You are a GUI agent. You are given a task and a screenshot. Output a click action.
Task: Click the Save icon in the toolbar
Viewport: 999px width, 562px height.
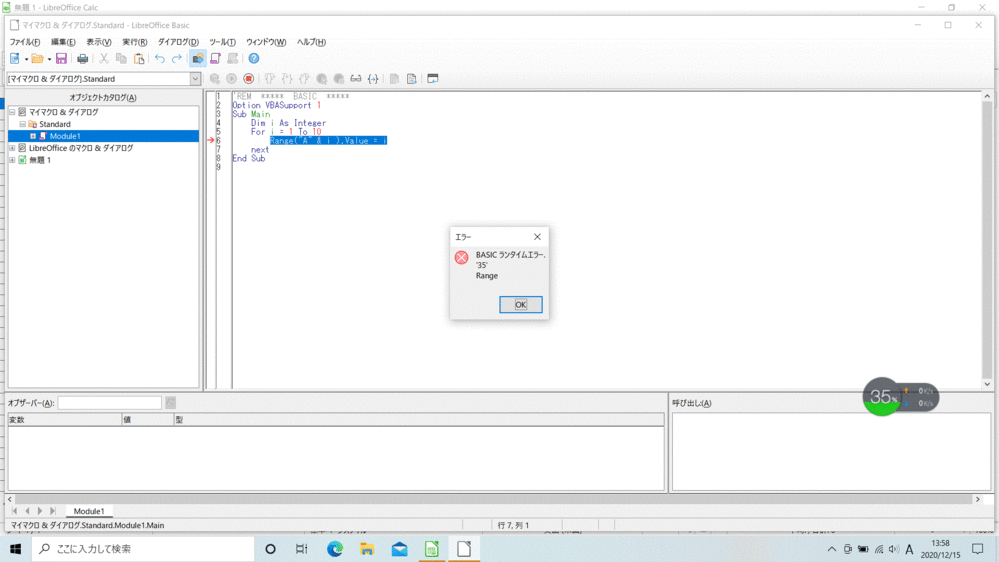point(61,59)
